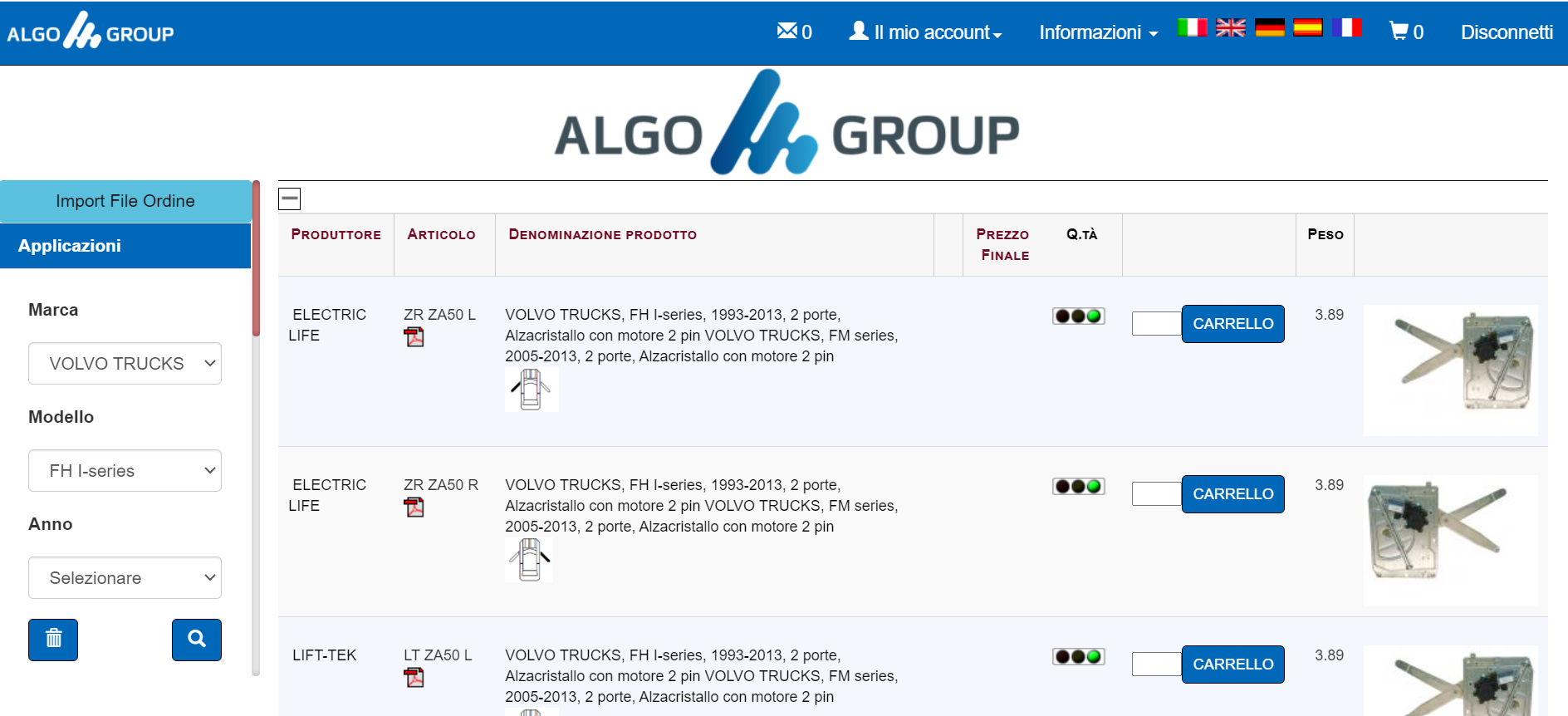Expand the Il mio account menu
Screen dimensions: 1568x716
[925, 32]
